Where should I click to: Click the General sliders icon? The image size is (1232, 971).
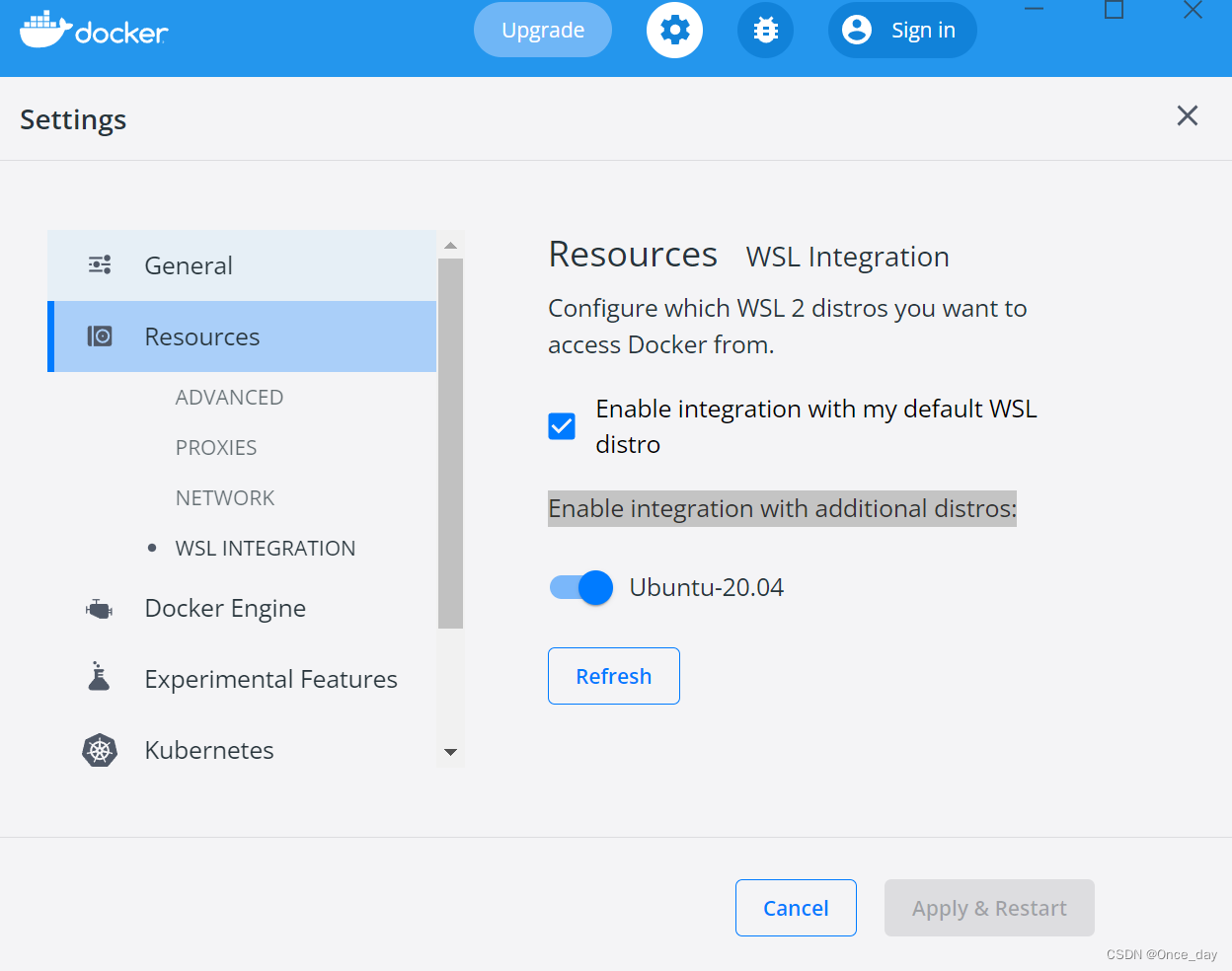[x=100, y=264]
